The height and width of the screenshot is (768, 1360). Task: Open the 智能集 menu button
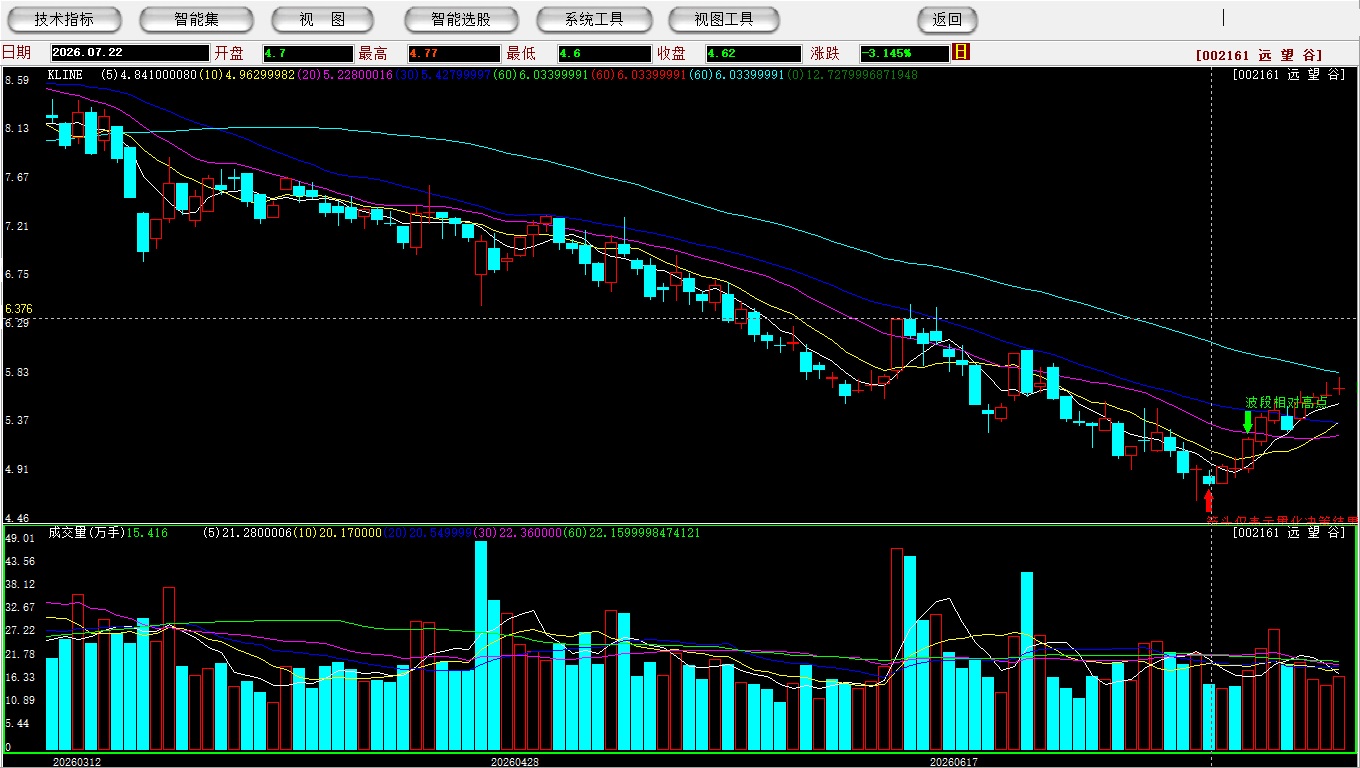(196, 19)
